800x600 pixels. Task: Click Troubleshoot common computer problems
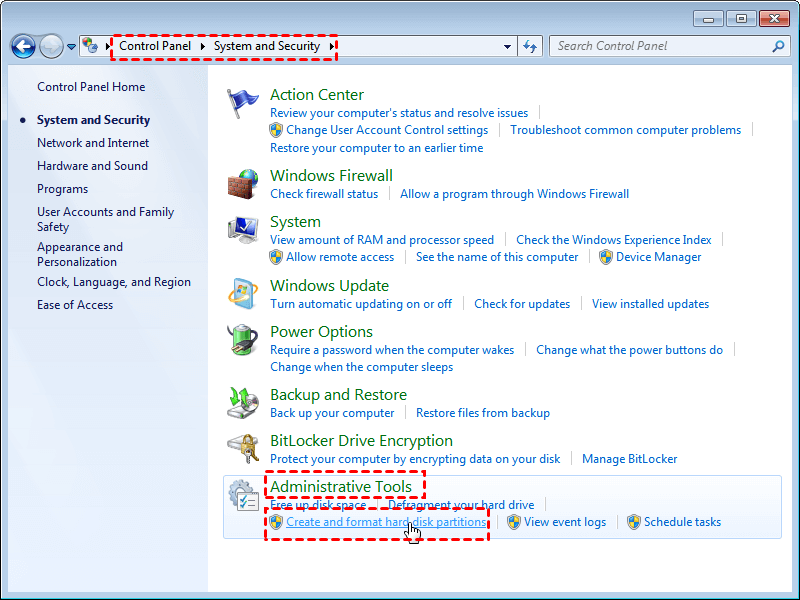[626, 130]
